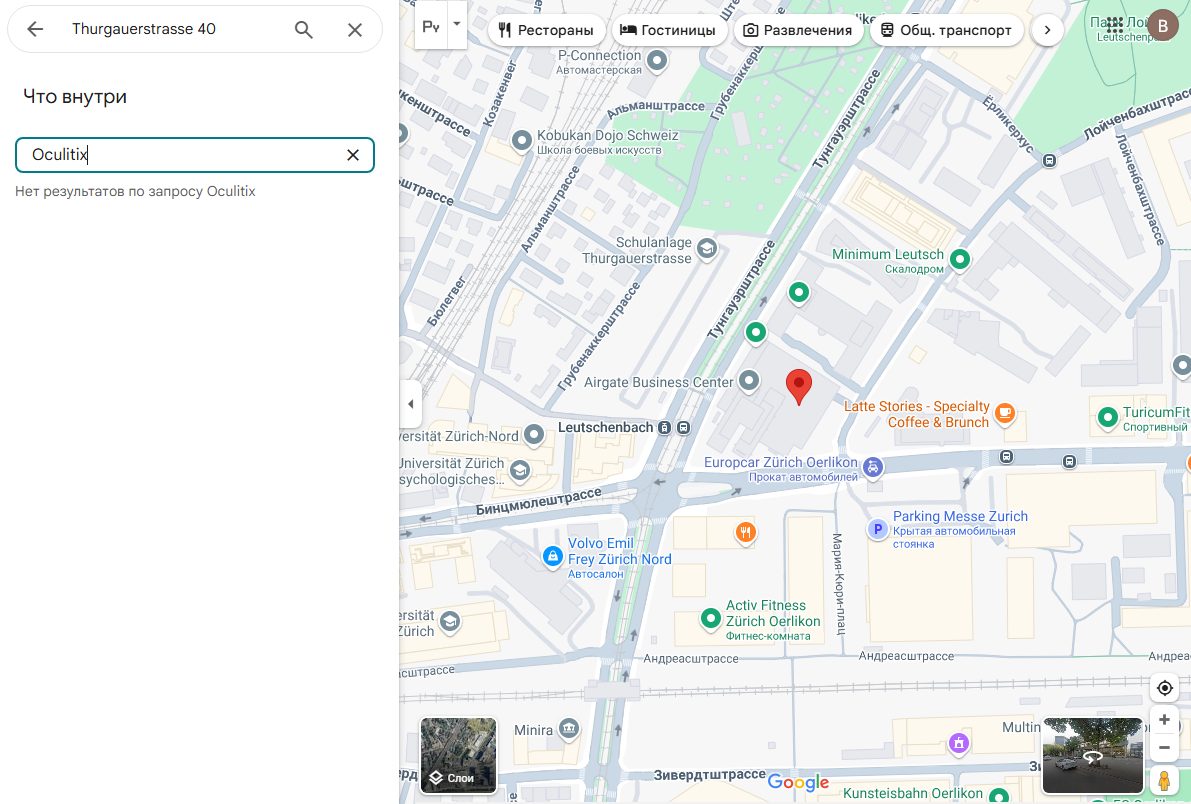
Task: Open Minira museum marker
Action: point(568,729)
